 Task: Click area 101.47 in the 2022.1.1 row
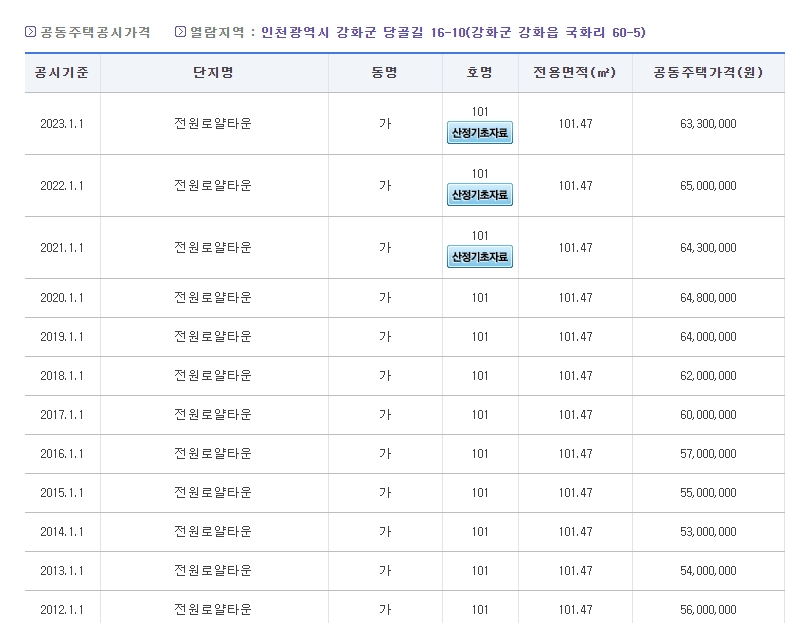tap(575, 186)
